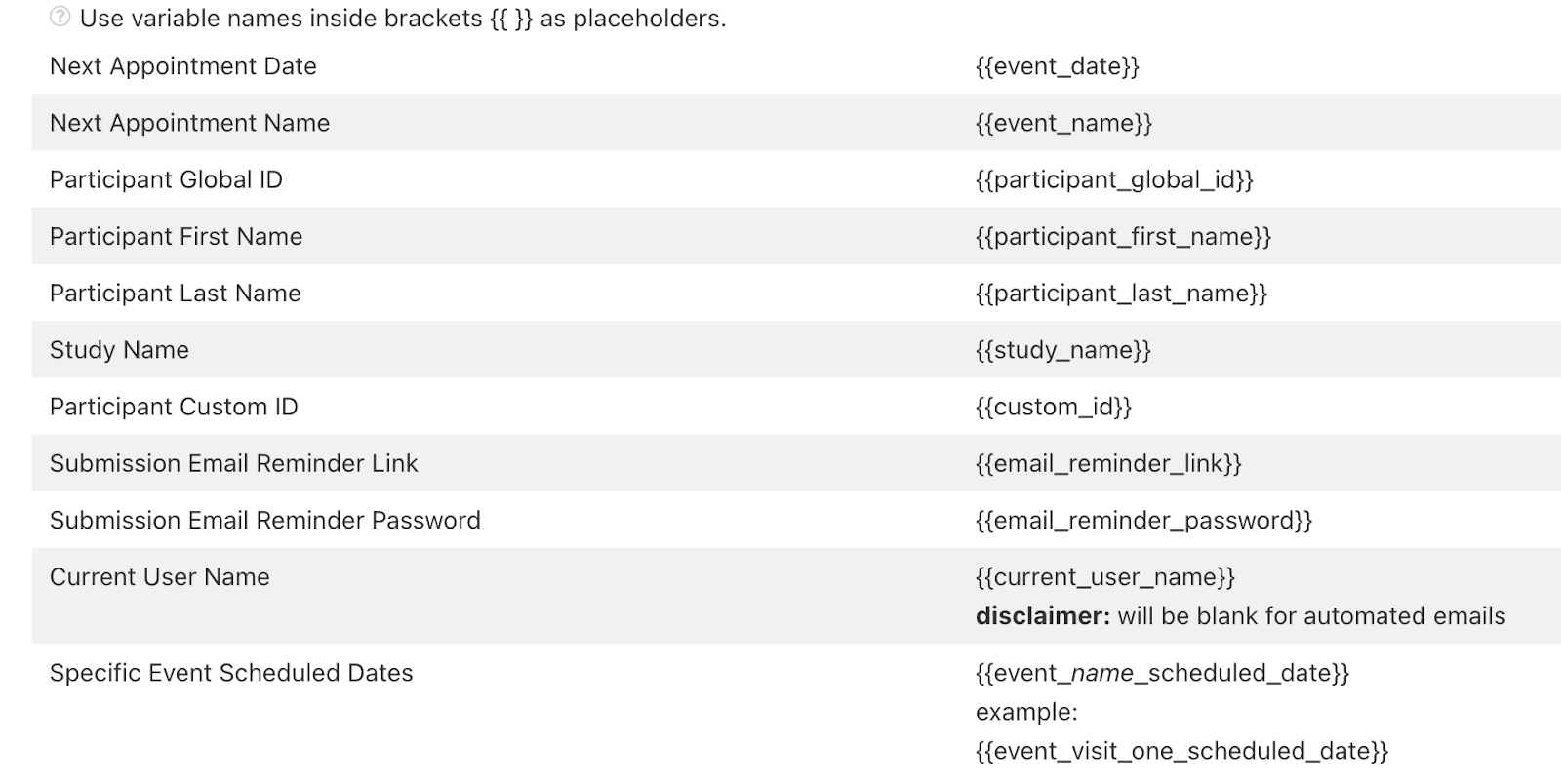Click the Study Name row label
The height and width of the screenshot is (784, 1561).
(119, 350)
